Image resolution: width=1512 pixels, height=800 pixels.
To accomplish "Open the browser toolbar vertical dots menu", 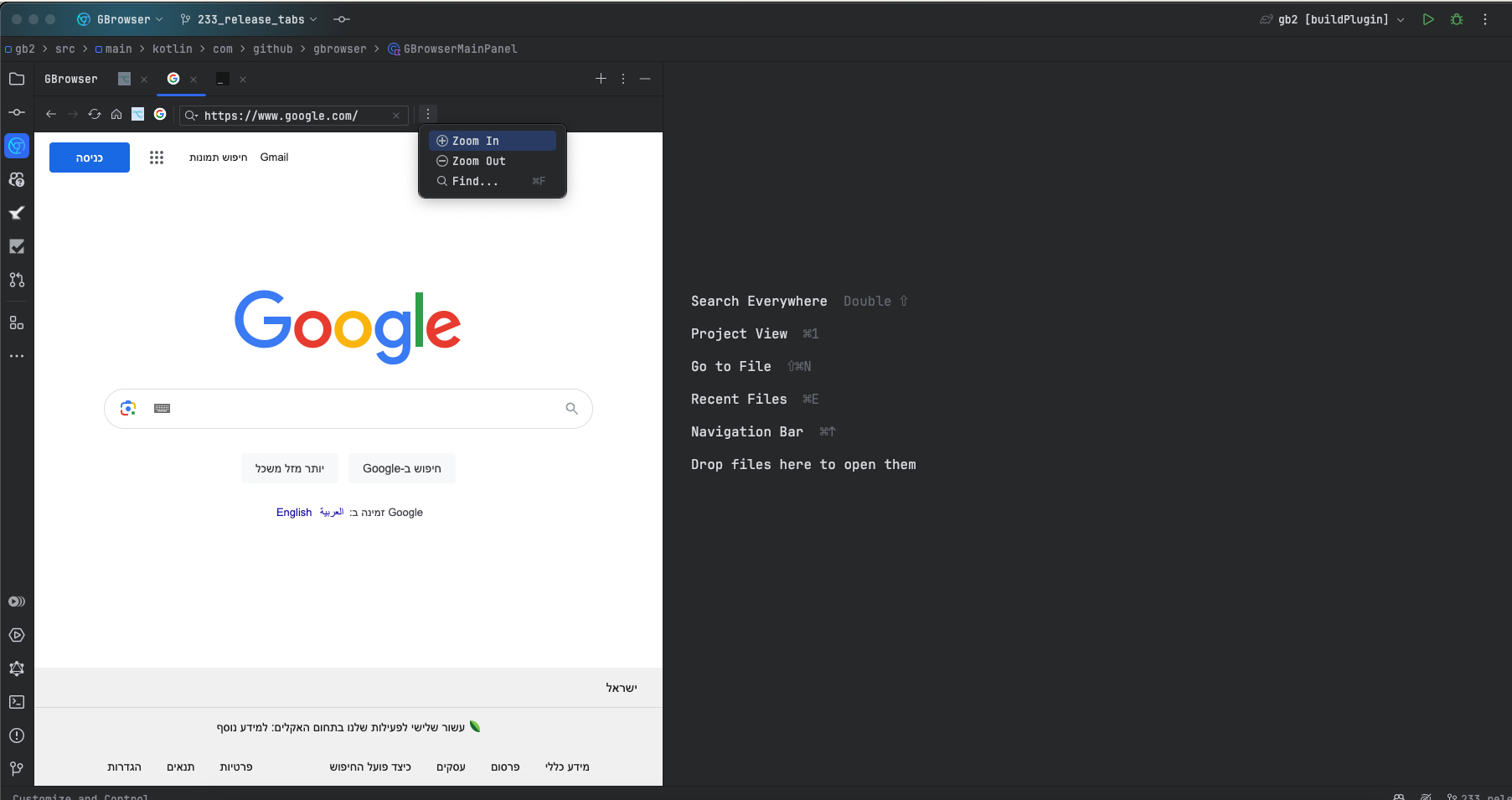I will pyautogui.click(x=428, y=114).
